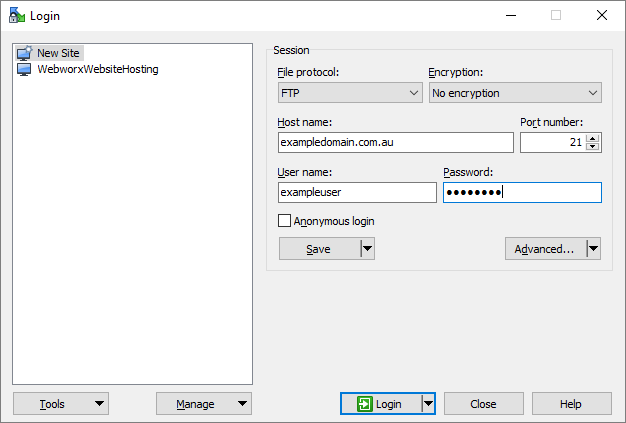Open the Tools menu button
Viewport: 626px width, 423px height.
click(61, 404)
